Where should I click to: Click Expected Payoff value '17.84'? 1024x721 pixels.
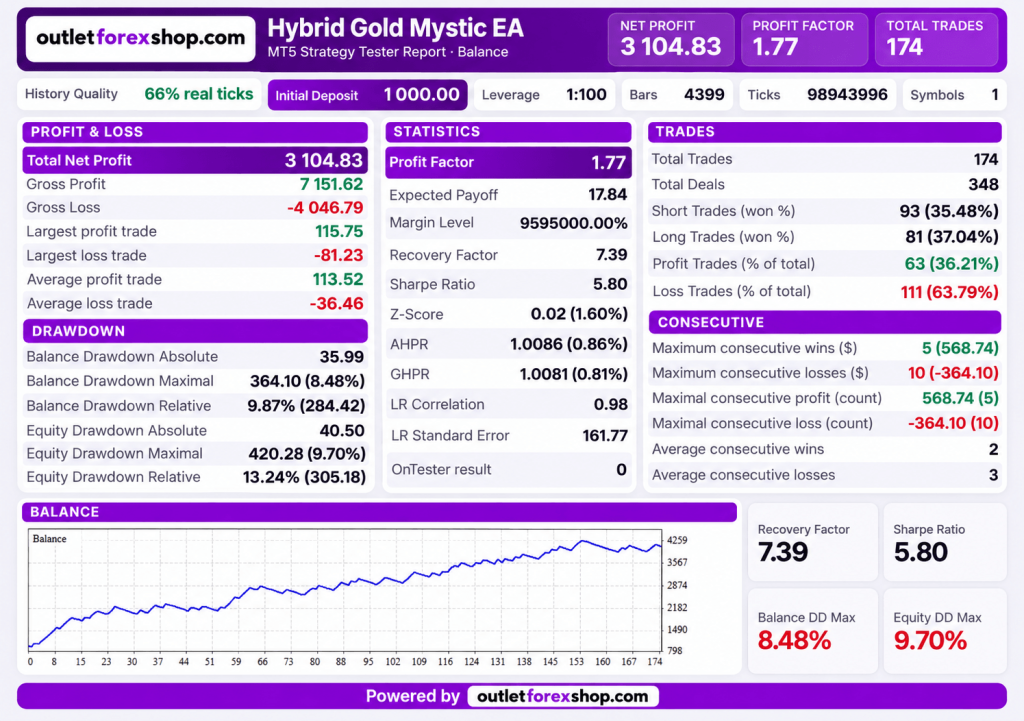(x=607, y=195)
